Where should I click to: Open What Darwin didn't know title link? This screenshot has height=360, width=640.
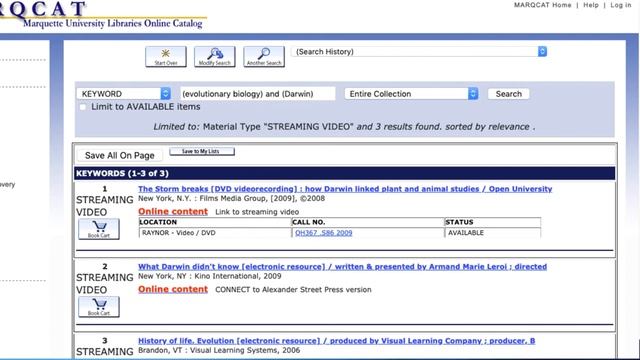[342, 267]
